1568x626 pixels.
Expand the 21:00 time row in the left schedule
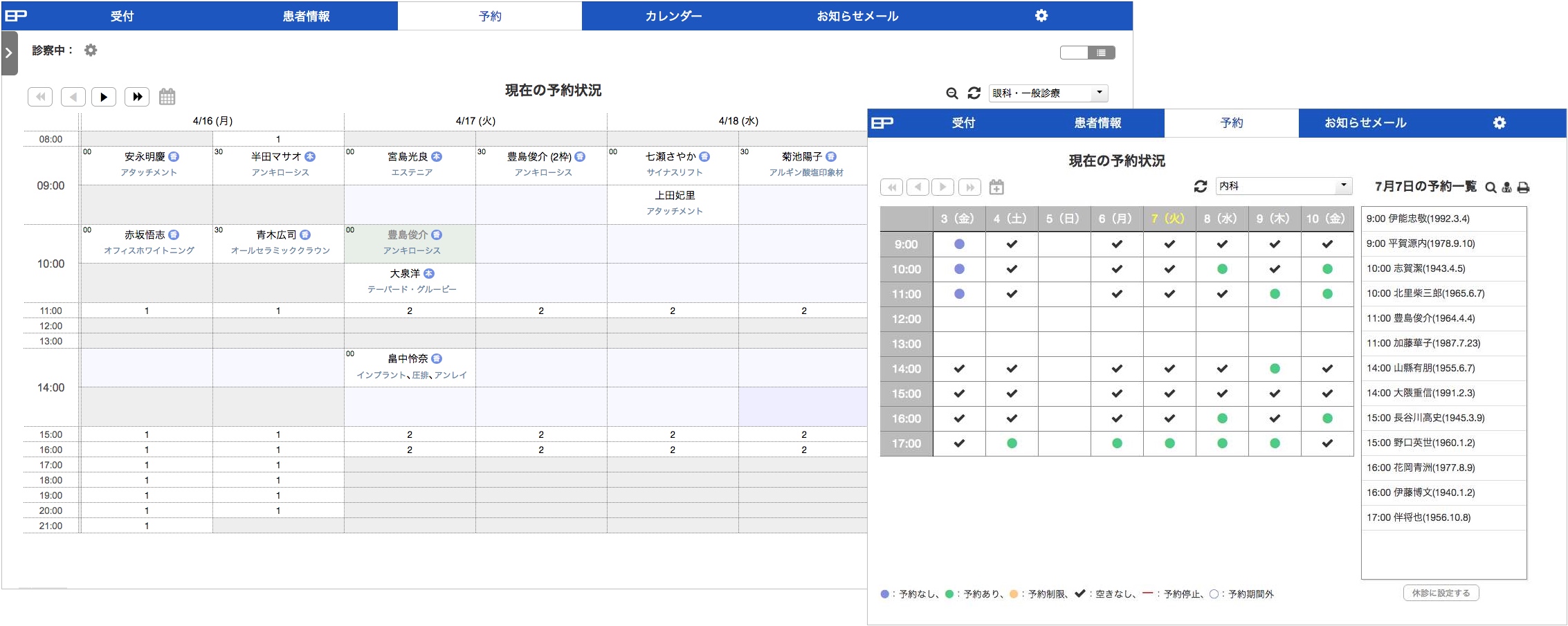[51, 526]
